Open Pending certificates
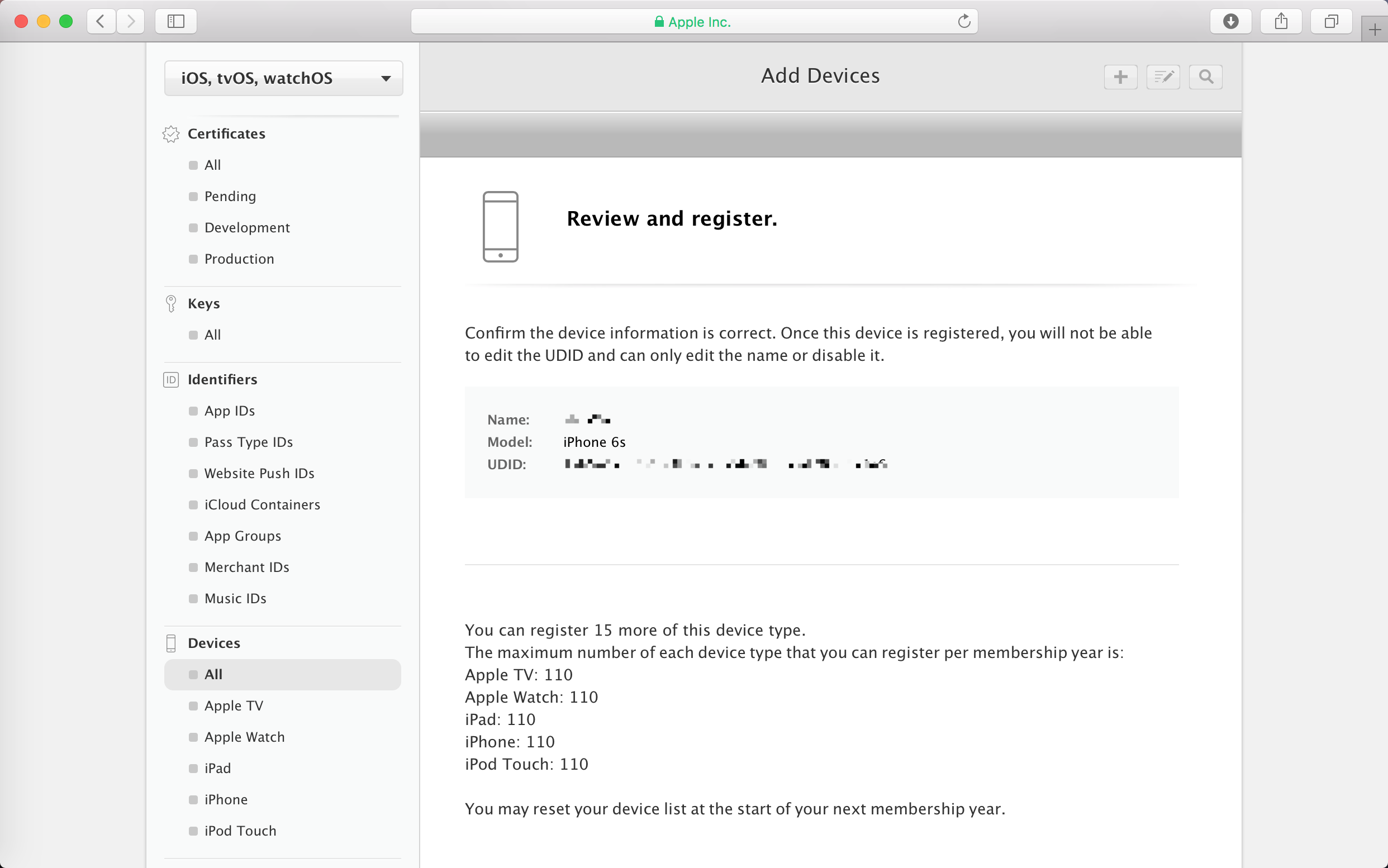1388x868 pixels. (x=230, y=197)
